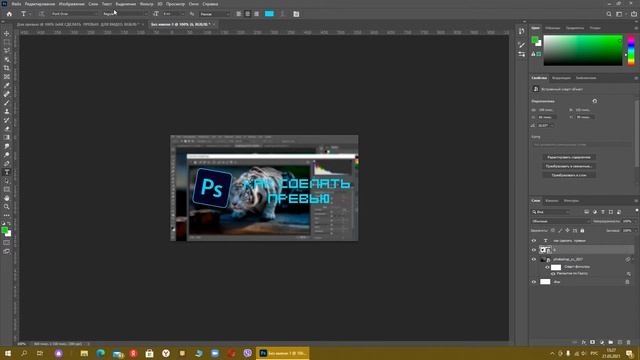Open the anti-aliasing method dropdown

click(x=214, y=14)
